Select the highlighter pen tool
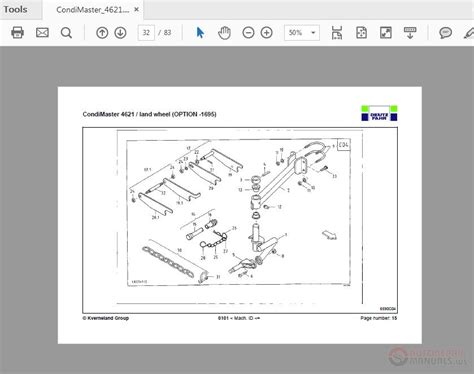 (x=469, y=33)
